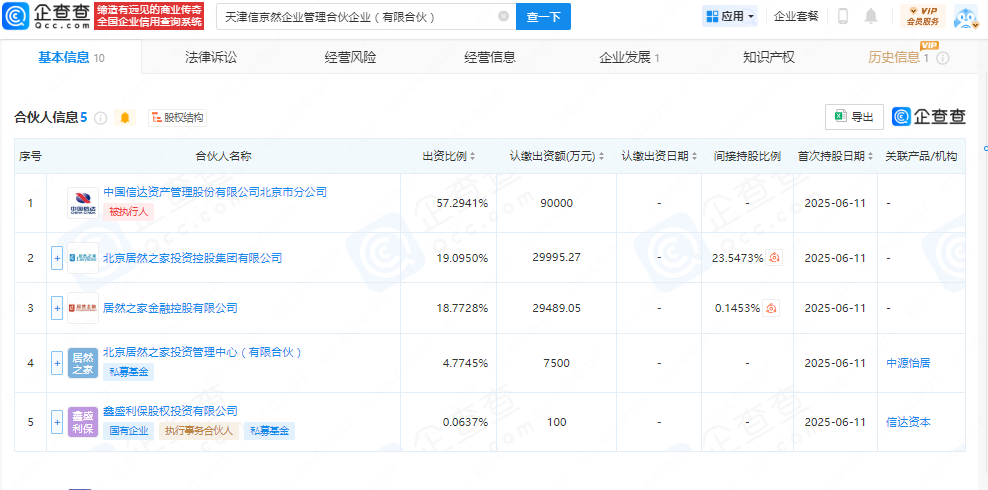The width and height of the screenshot is (988, 490).
Task: Click the 被执行人 tag in row 1
Action: pyautogui.click(x=129, y=212)
